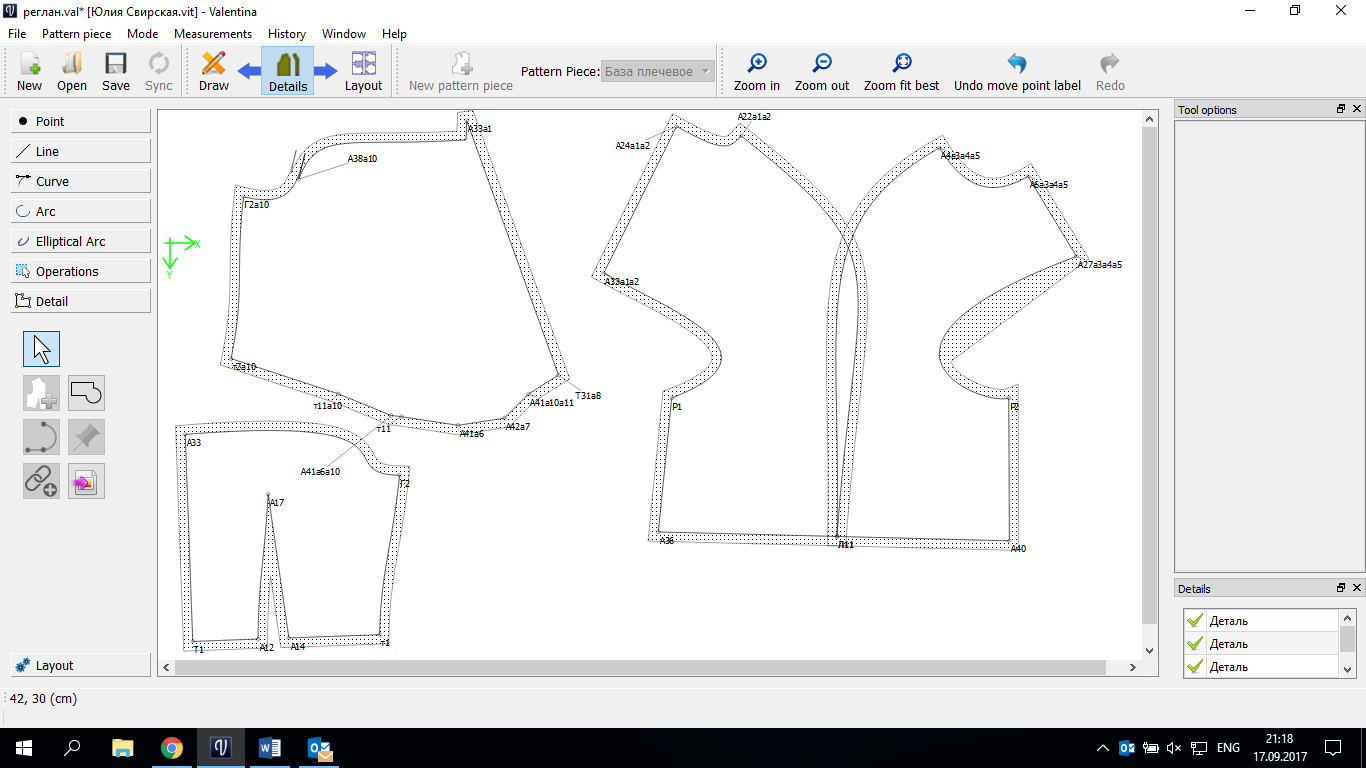Screen dimensions: 1366x768
Task: Expand the Line tools section
Action: click(81, 151)
